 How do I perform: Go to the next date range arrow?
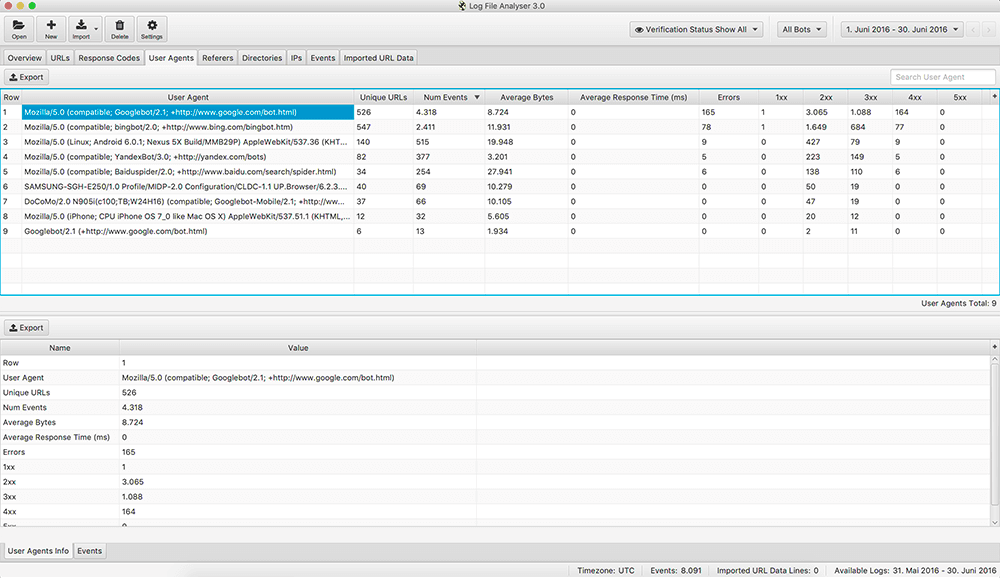coord(989,29)
